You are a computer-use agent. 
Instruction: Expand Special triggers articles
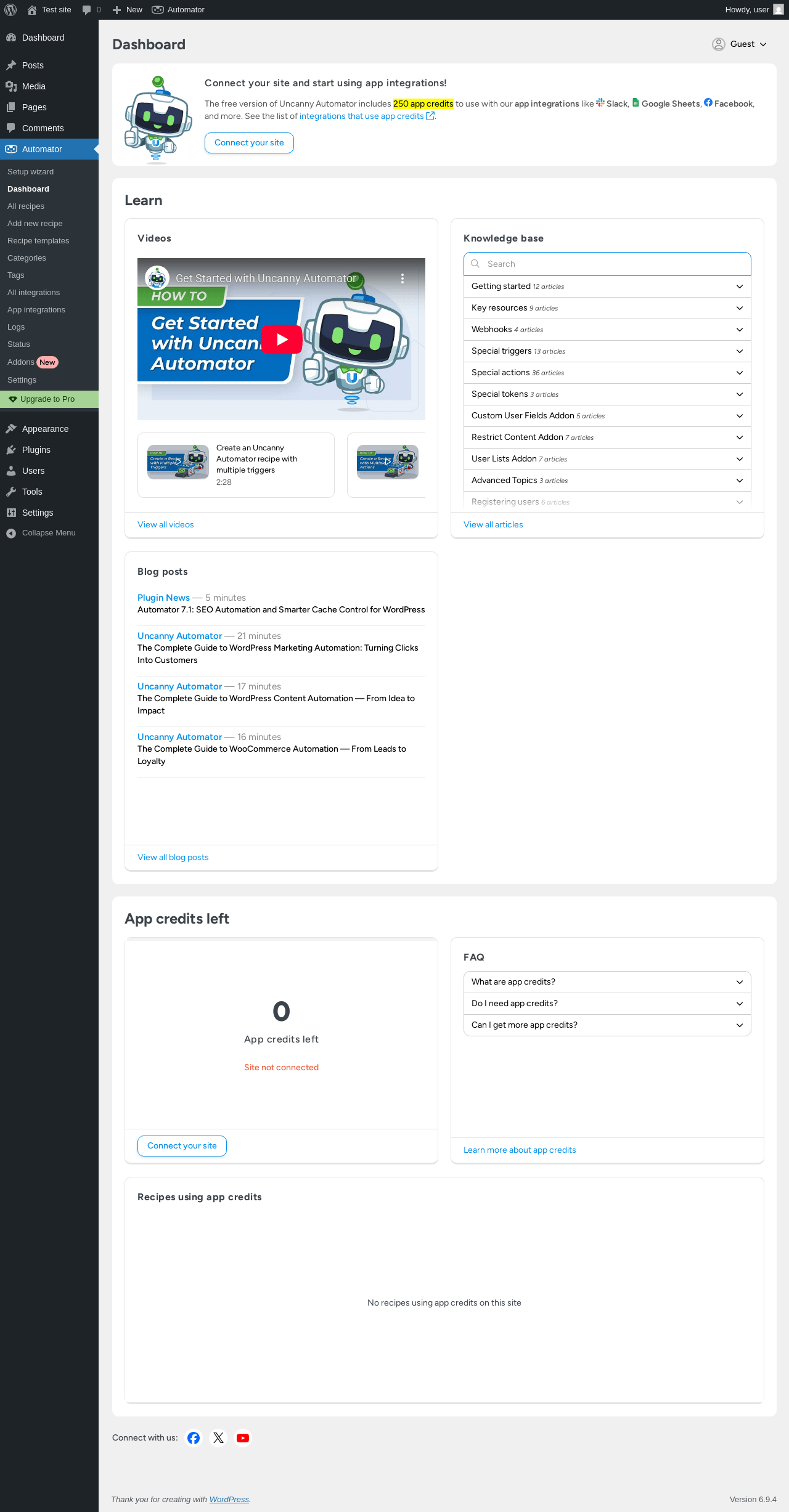(607, 351)
